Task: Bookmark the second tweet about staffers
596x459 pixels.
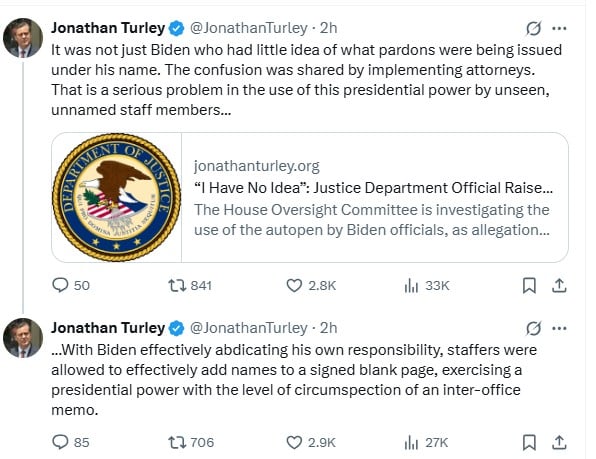Action: coord(529,443)
